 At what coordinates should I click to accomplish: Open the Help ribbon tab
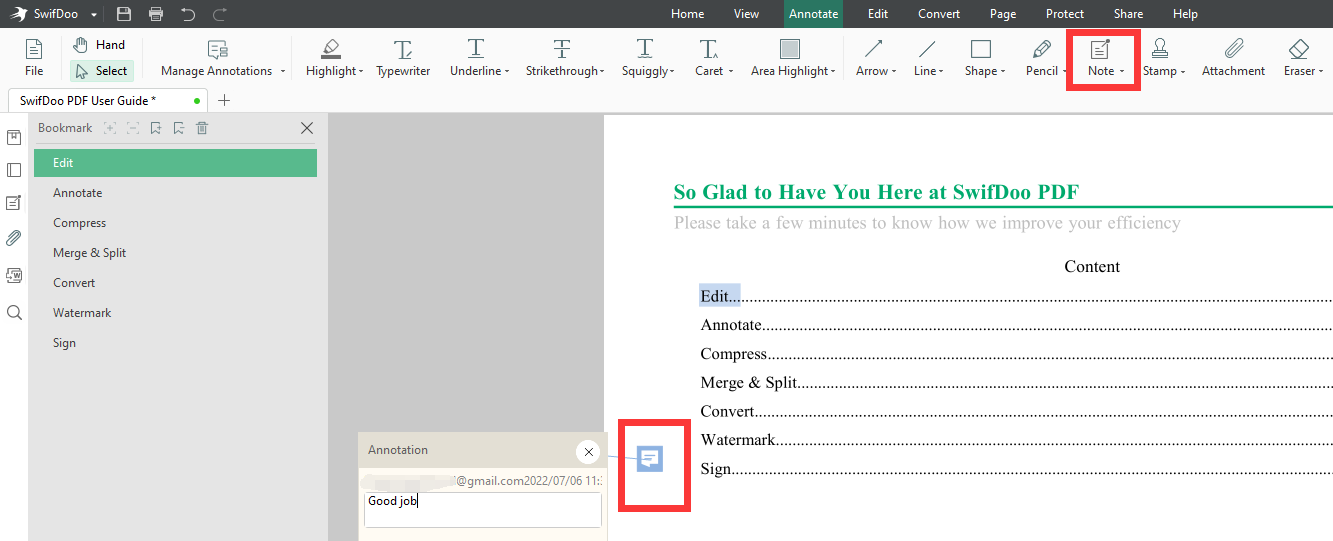(x=1185, y=14)
